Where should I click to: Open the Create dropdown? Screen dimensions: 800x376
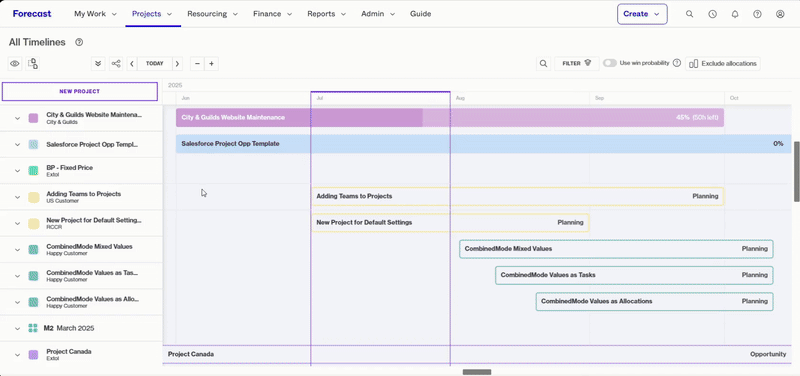[642, 14]
